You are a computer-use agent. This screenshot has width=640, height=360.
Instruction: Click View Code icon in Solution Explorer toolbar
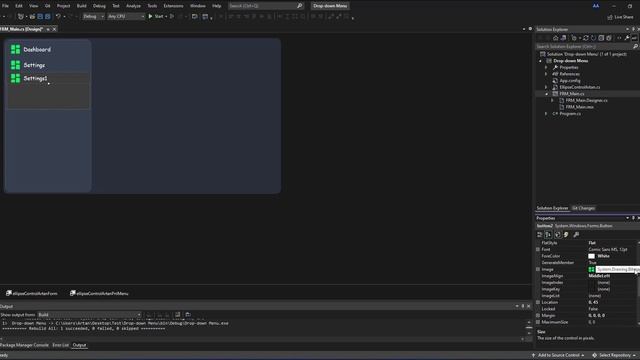619,38
